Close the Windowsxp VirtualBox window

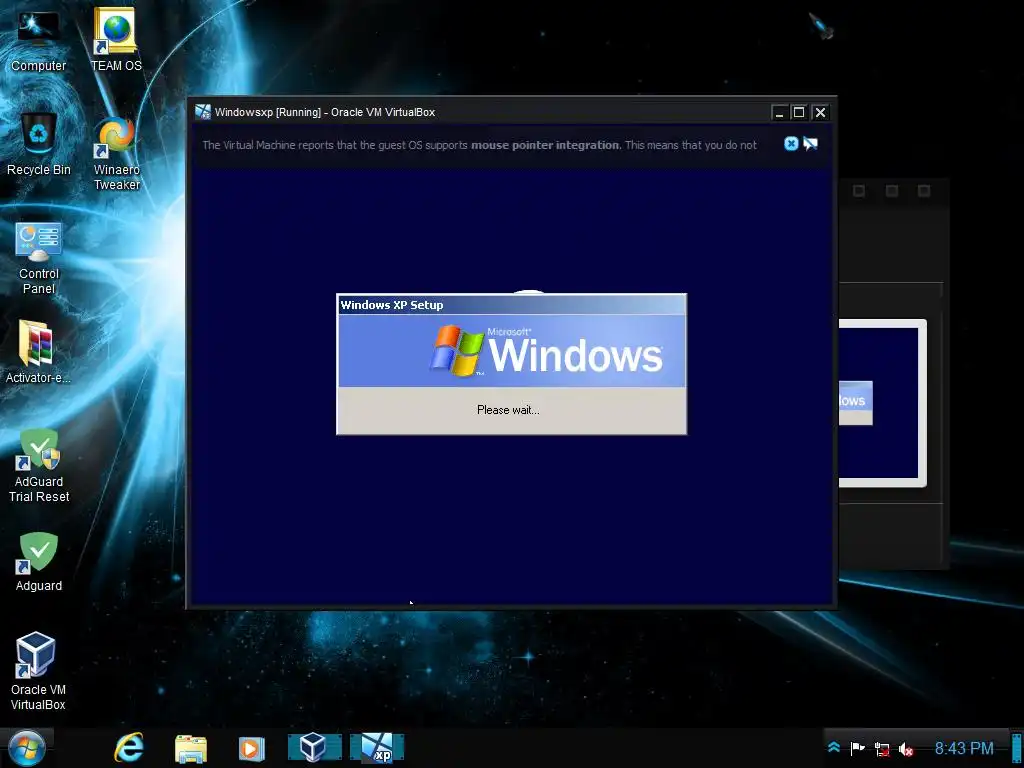point(820,112)
